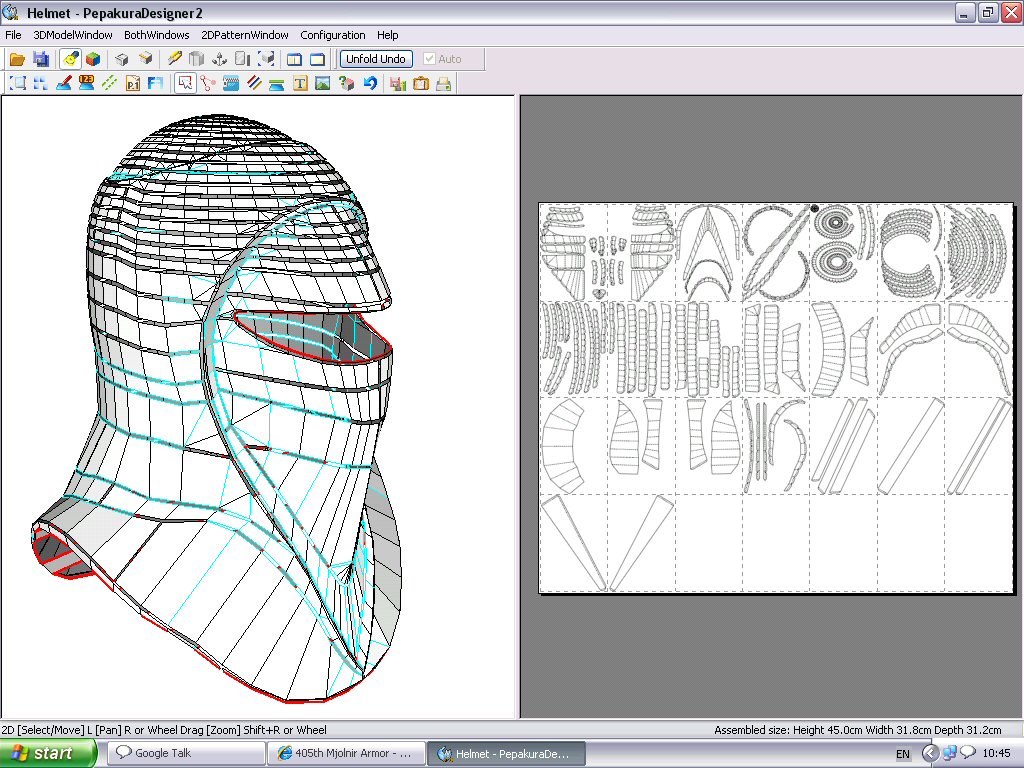The width and height of the screenshot is (1024, 768).
Task: Open the Help menu
Action: [x=387, y=35]
